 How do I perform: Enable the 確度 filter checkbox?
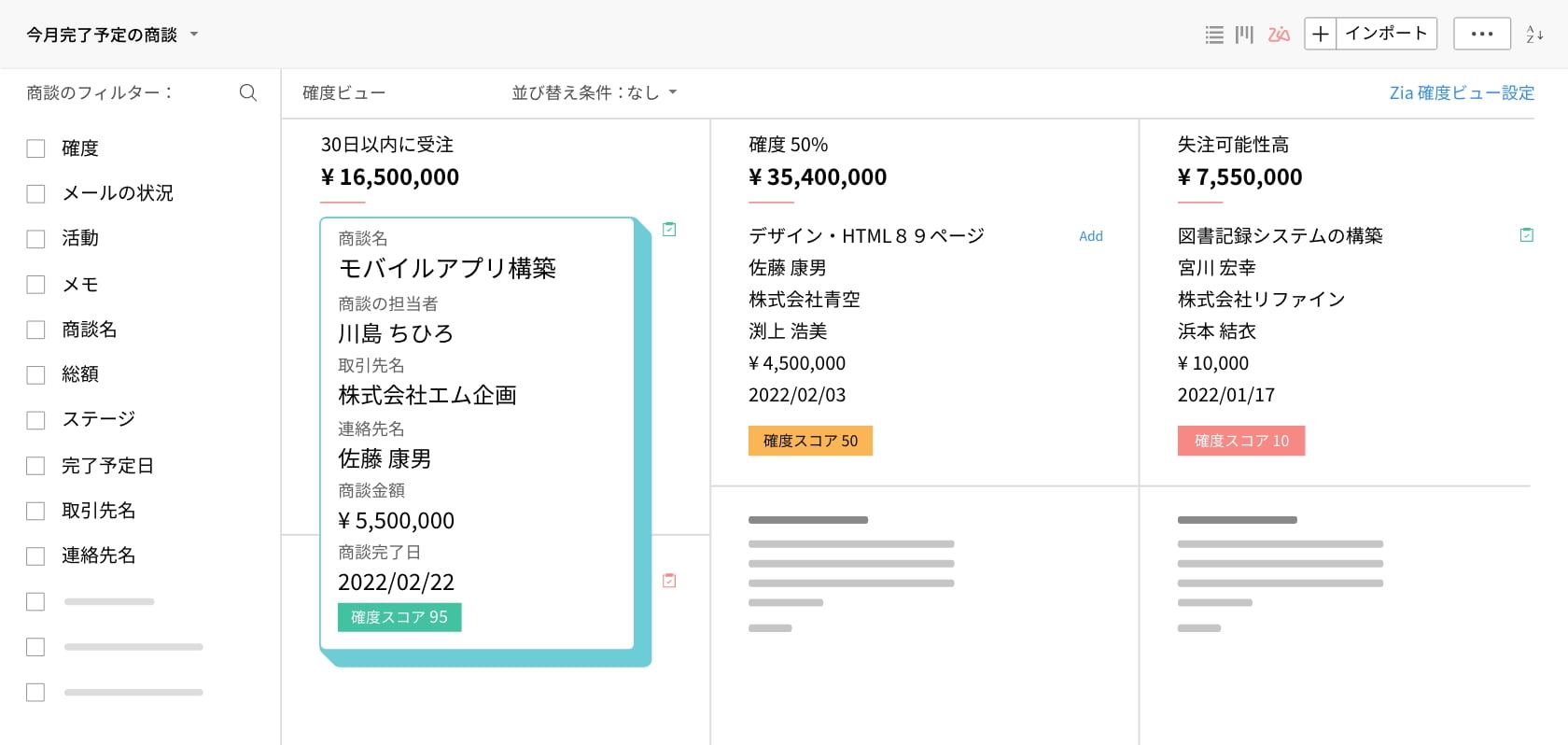click(35, 148)
